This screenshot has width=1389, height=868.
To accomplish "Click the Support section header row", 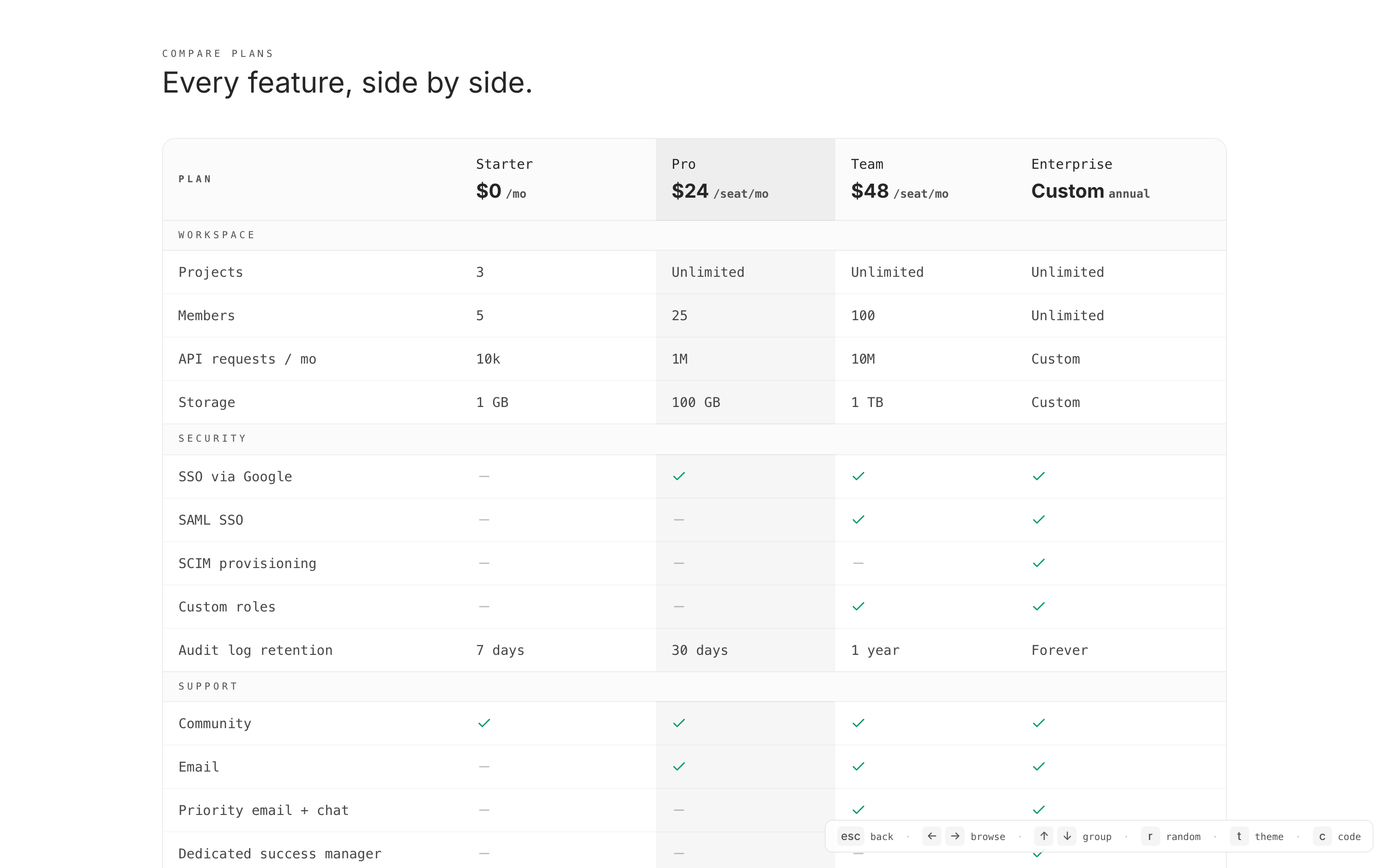I will point(208,687).
